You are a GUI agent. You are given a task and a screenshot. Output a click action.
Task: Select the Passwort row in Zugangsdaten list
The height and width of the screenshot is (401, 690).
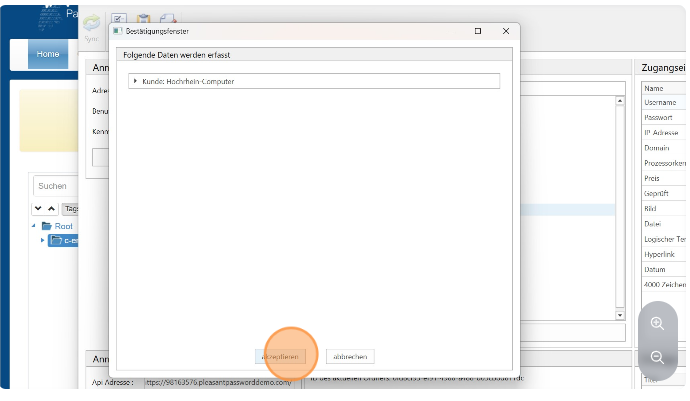pos(660,117)
